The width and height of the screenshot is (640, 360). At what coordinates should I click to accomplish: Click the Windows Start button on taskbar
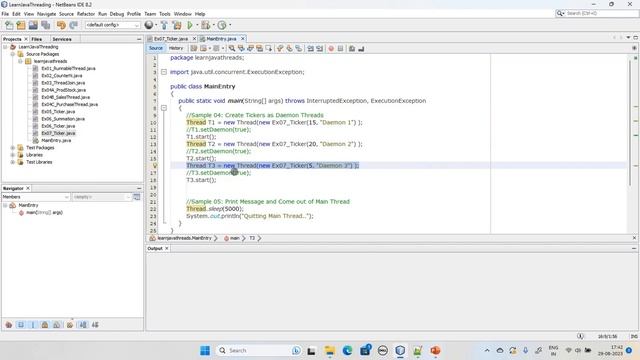click(x=205, y=350)
